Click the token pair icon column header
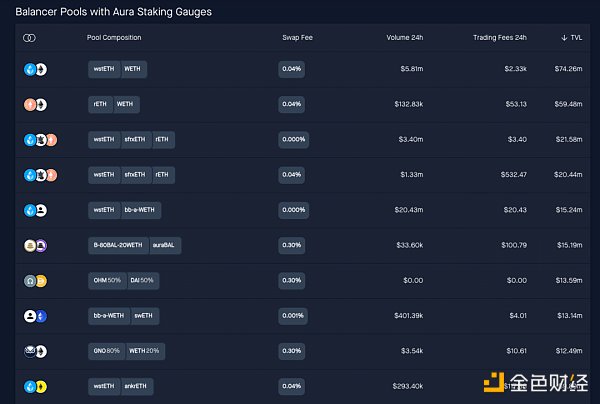 click(30, 38)
